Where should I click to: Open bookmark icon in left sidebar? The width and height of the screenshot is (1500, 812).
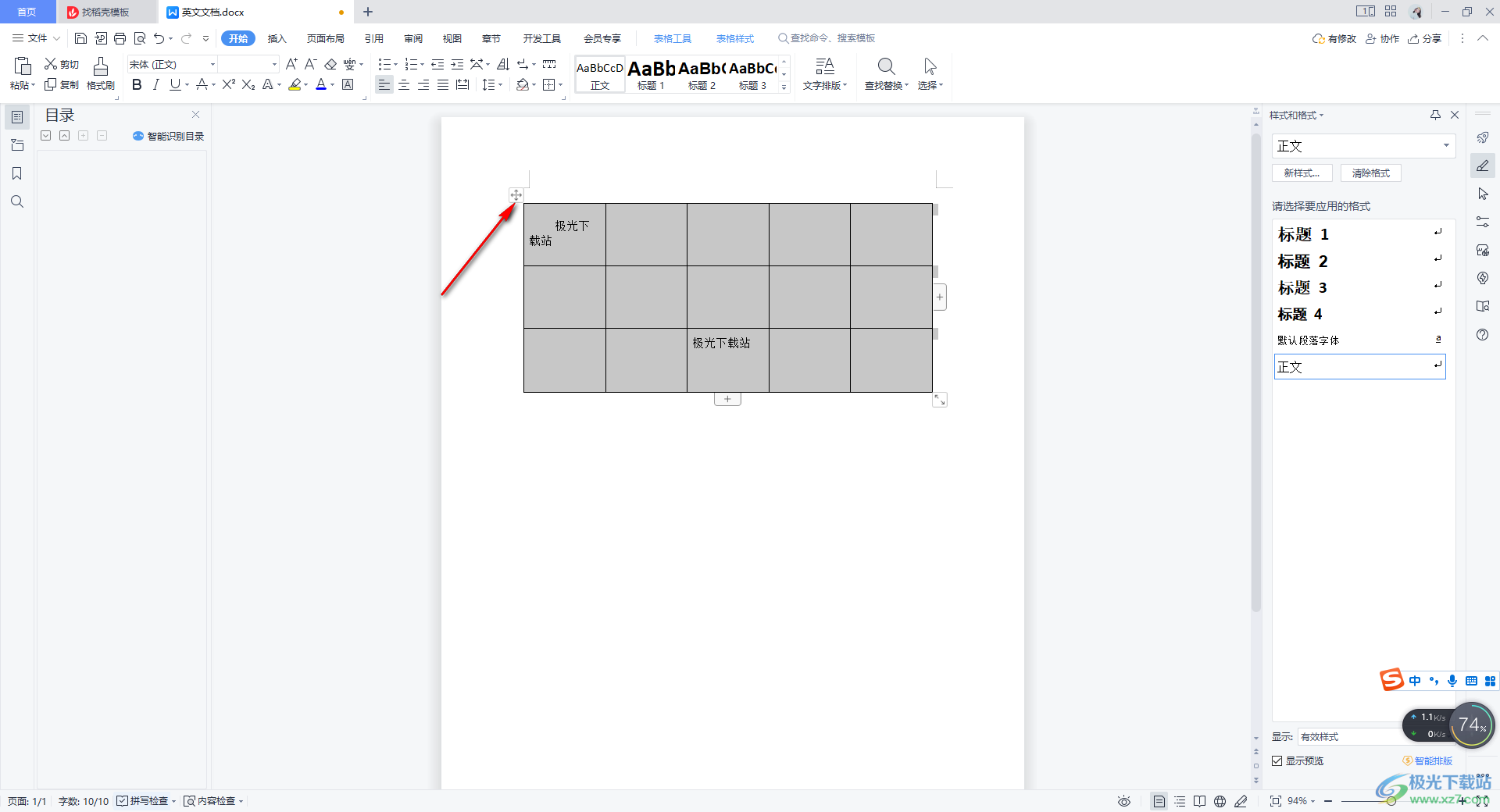coord(17,173)
